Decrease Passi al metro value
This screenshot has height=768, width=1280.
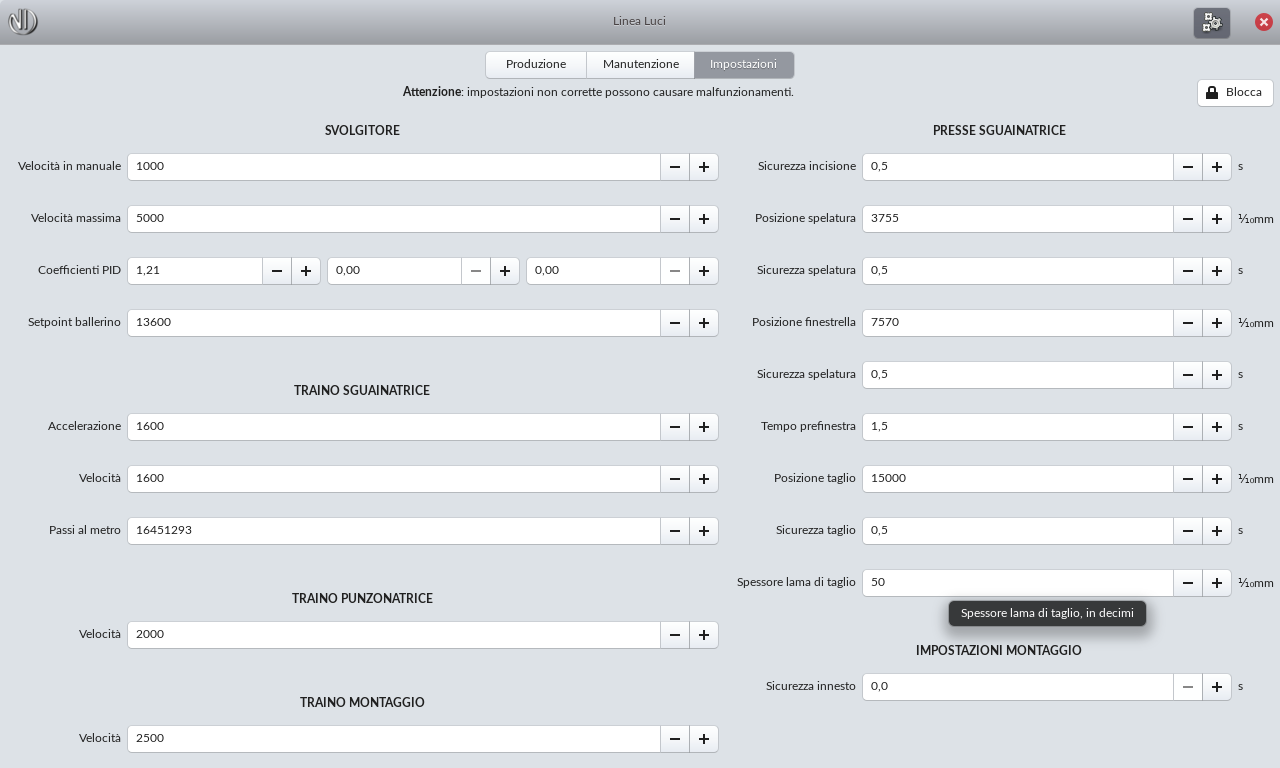tap(675, 531)
